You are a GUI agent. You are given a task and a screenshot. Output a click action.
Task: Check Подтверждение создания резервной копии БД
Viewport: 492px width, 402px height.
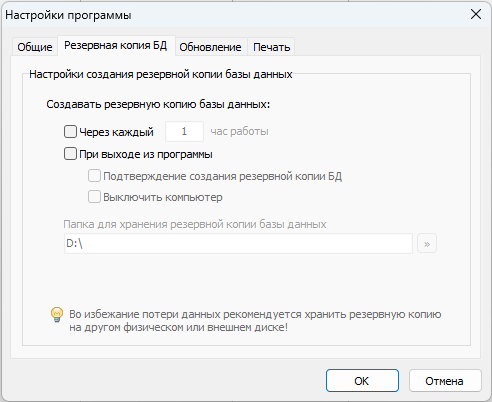point(94,175)
